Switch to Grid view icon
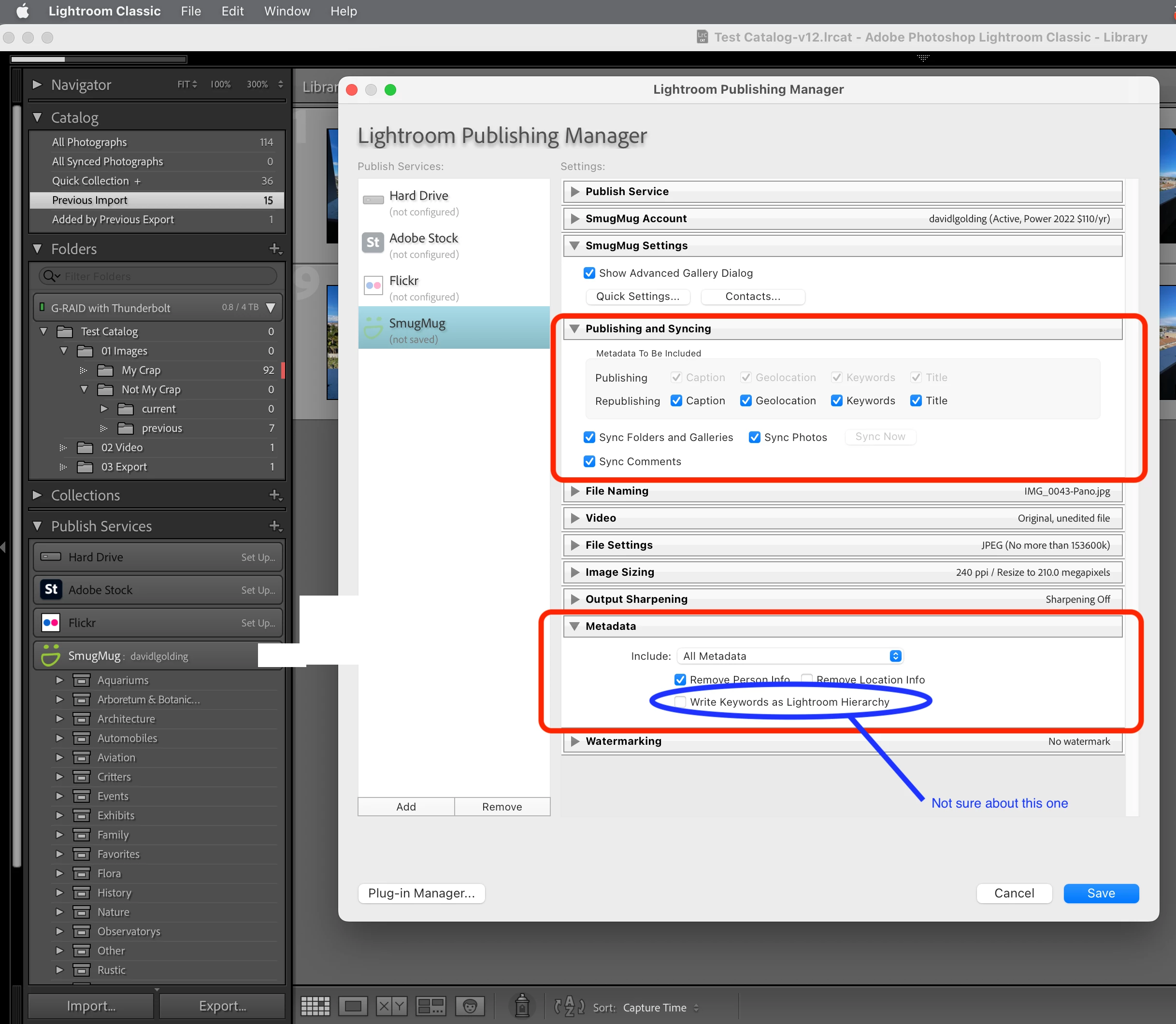 point(315,1006)
